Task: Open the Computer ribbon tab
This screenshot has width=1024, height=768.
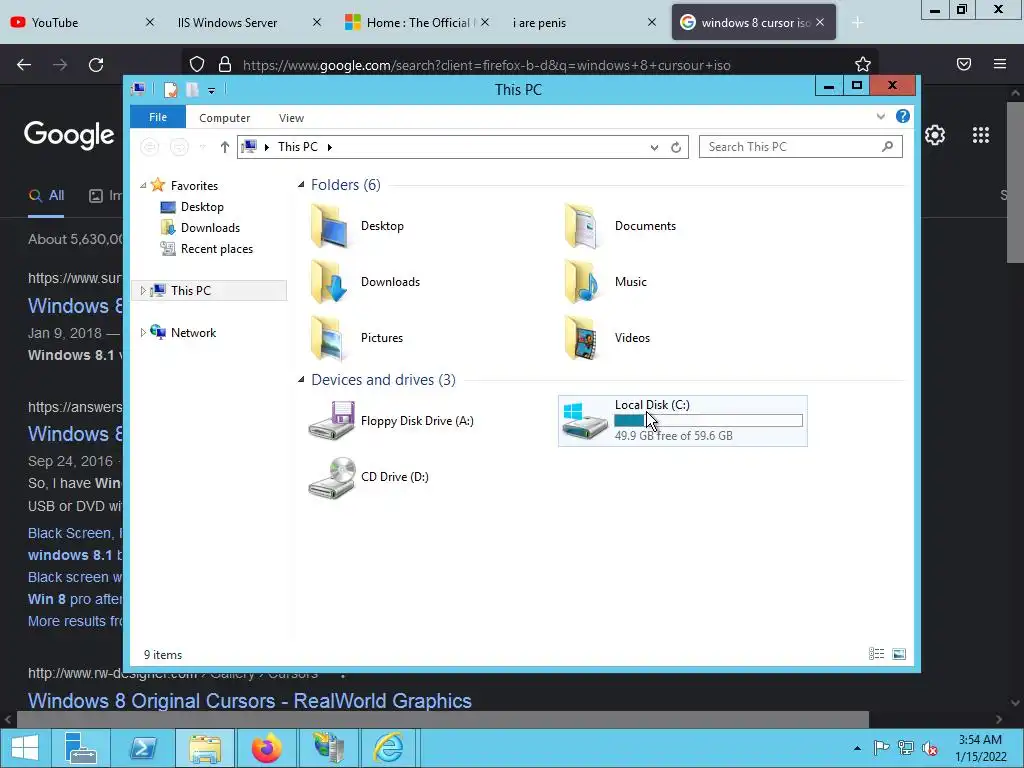Action: point(225,118)
